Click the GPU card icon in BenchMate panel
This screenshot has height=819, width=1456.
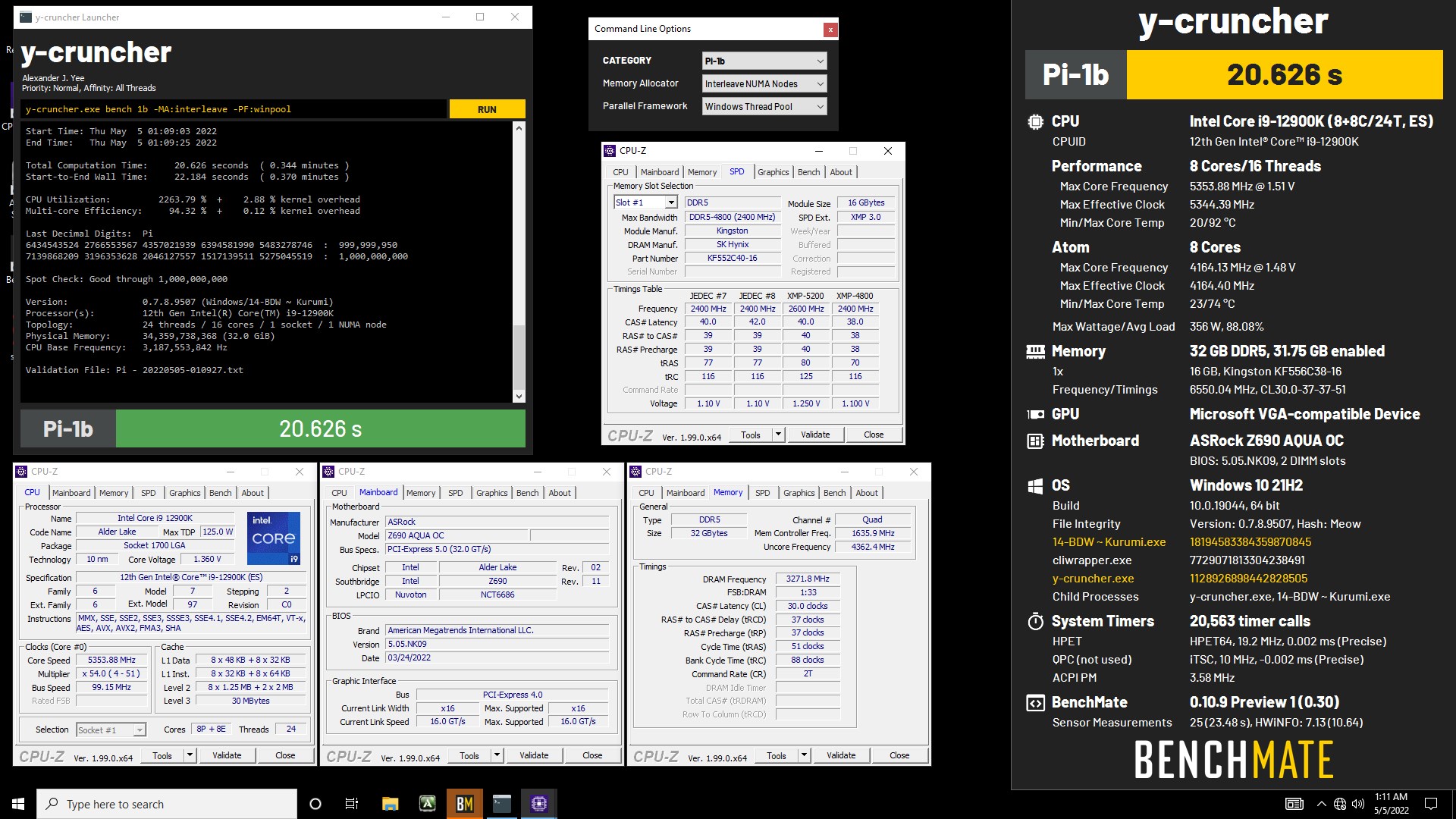[1035, 414]
